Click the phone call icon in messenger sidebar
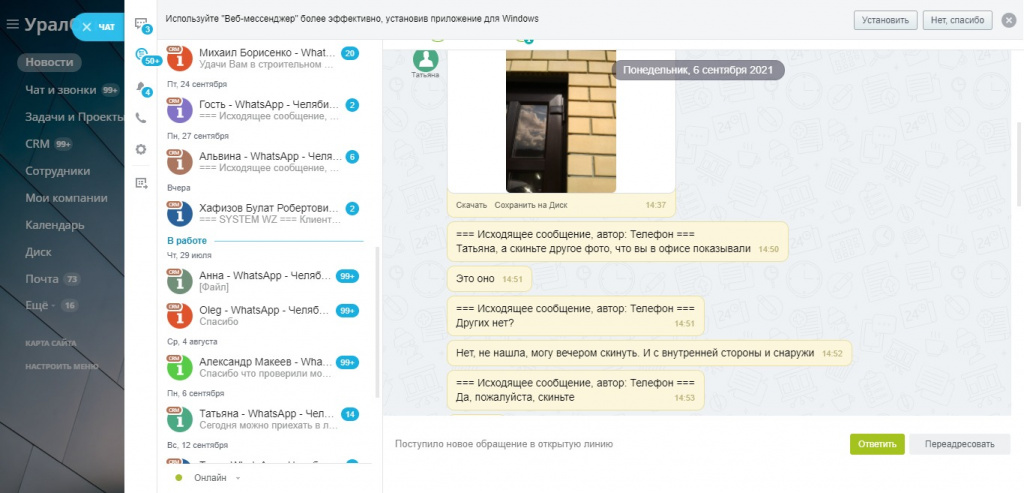This screenshot has height=493, width=1024. pos(141,118)
